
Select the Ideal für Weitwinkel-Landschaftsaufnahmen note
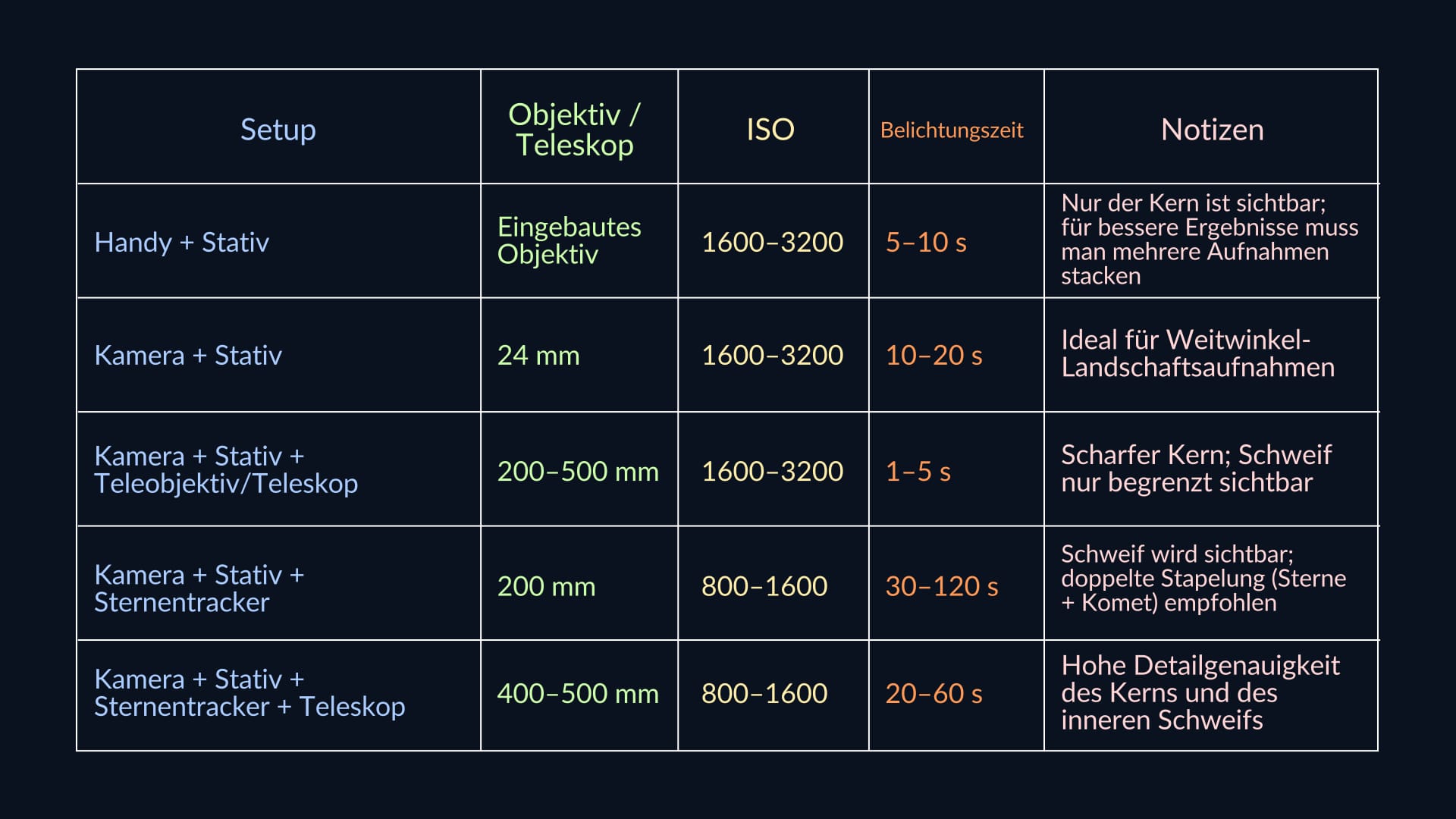1197,353
